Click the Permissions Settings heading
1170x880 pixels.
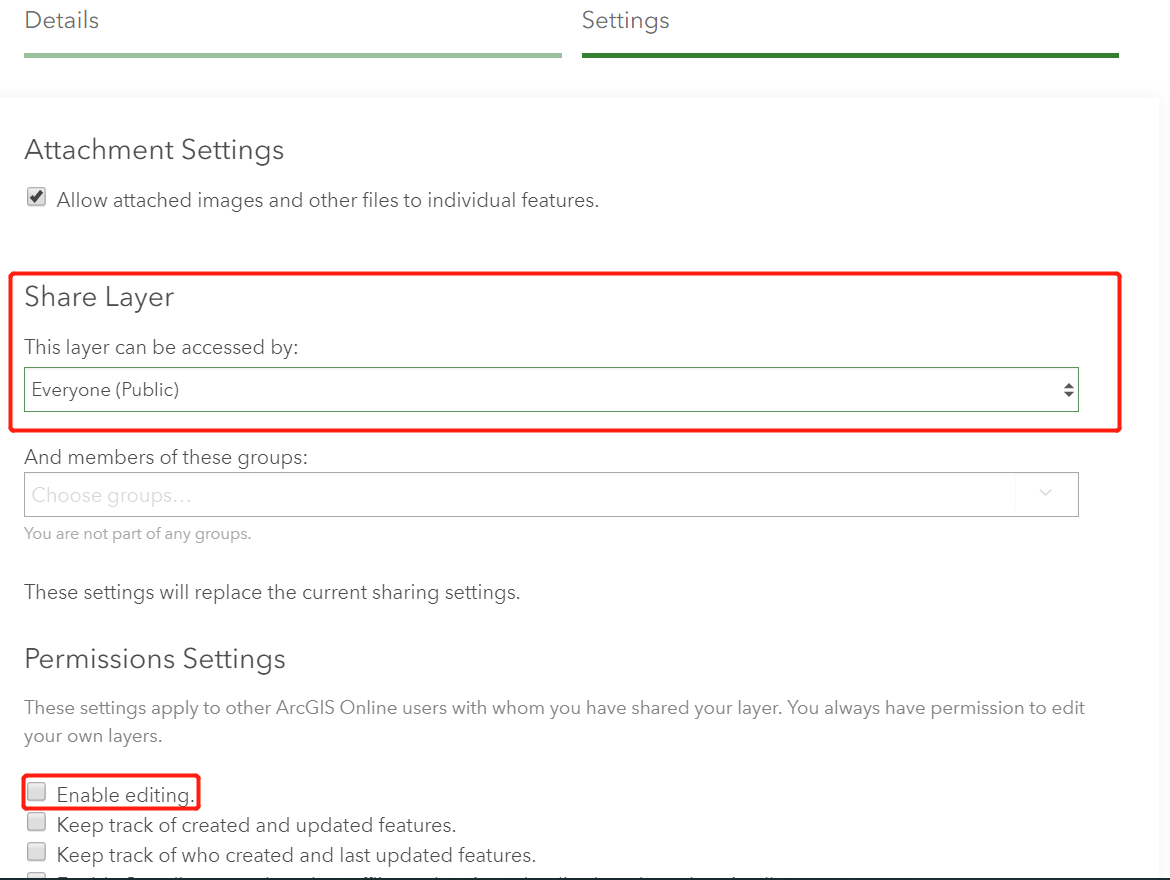pyautogui.click(x=155, y=658)
